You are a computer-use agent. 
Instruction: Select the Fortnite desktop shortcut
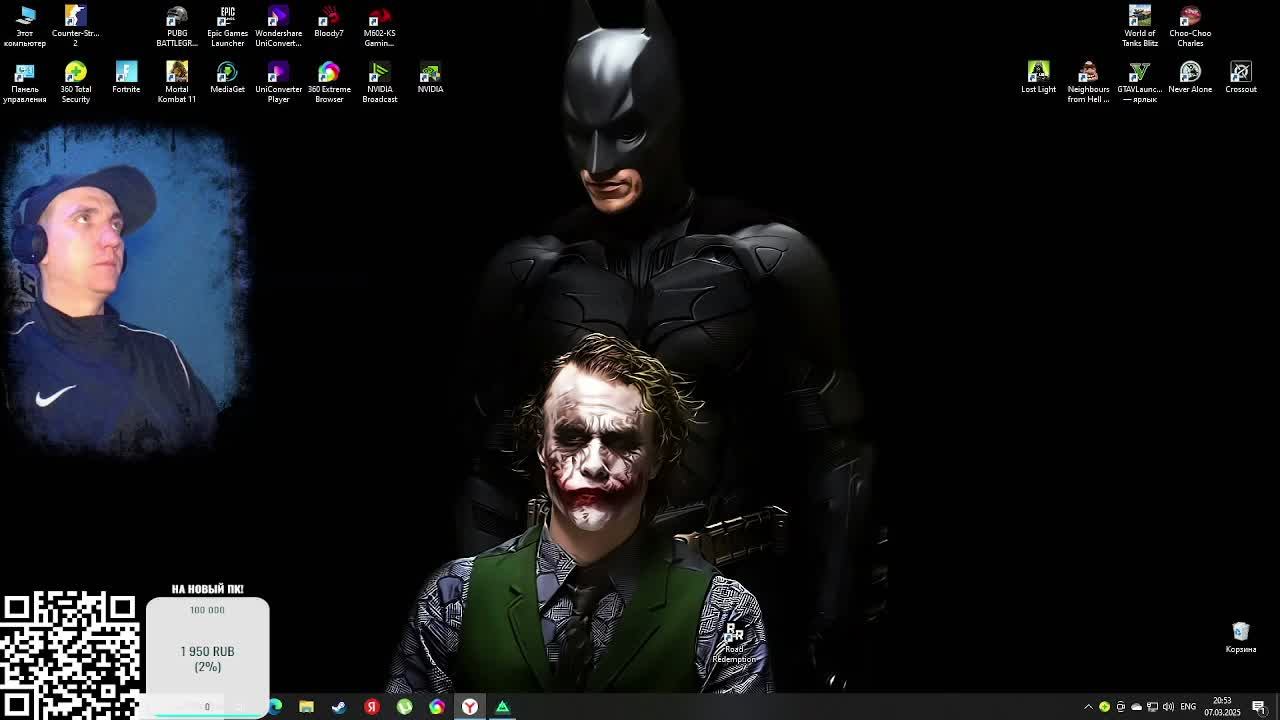pos(126,78)
